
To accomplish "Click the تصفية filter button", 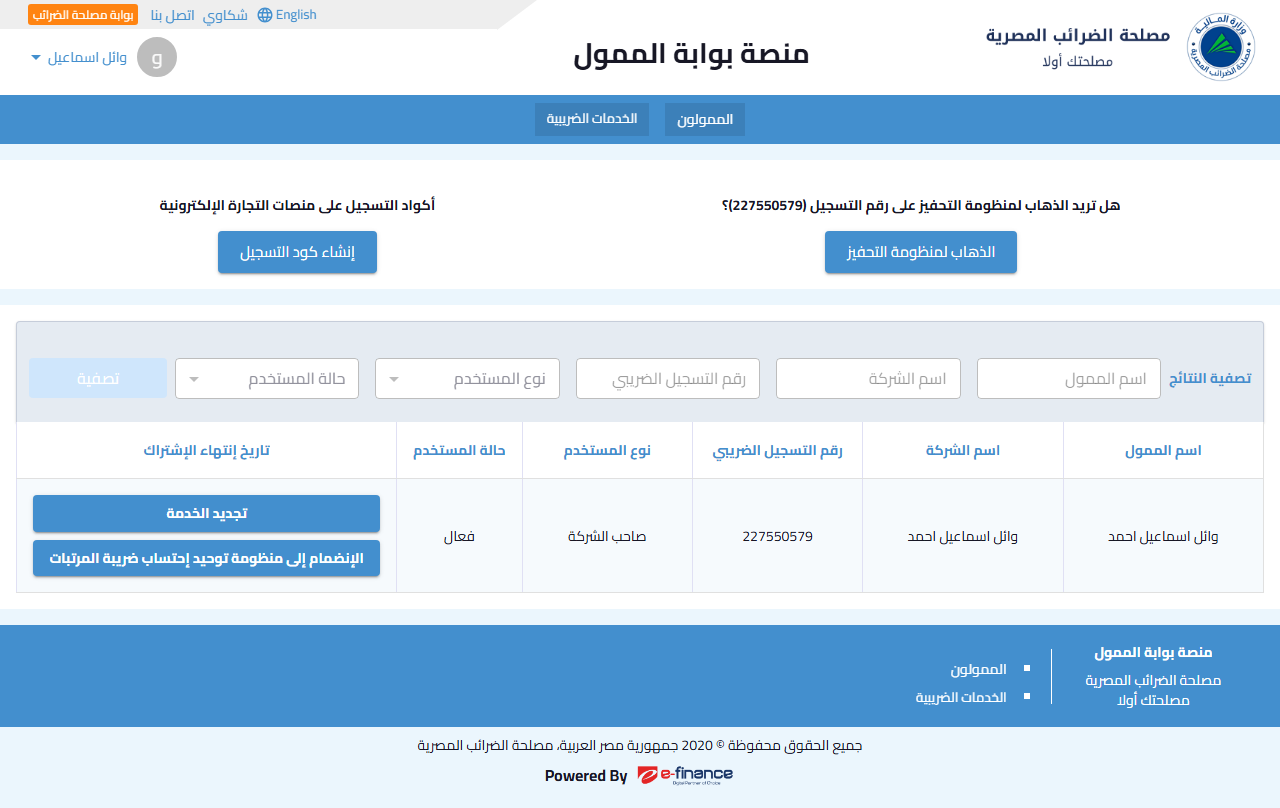I will tap(98, 379).
